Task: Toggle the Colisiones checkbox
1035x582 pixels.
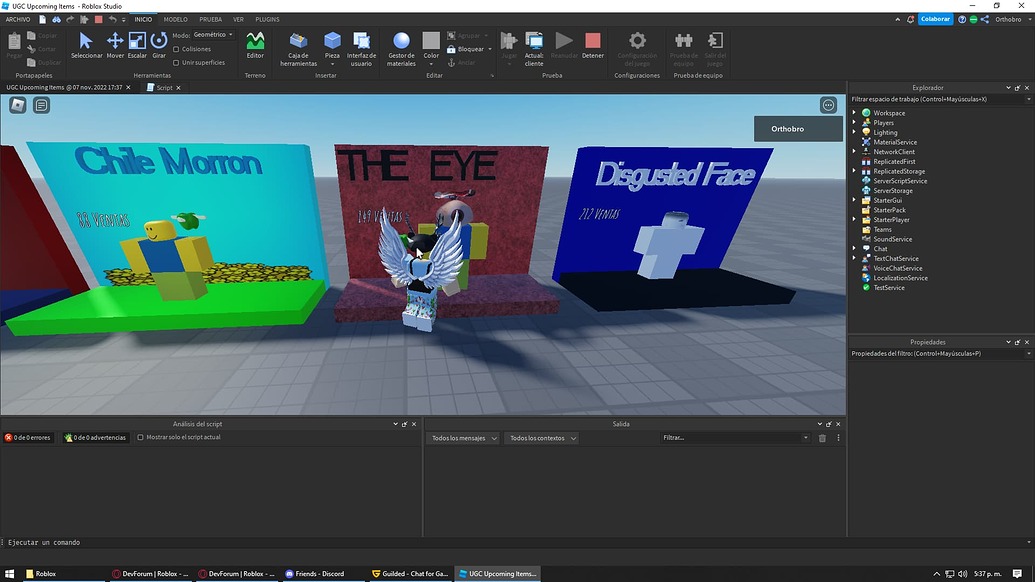Action: [x=176, y=49]
